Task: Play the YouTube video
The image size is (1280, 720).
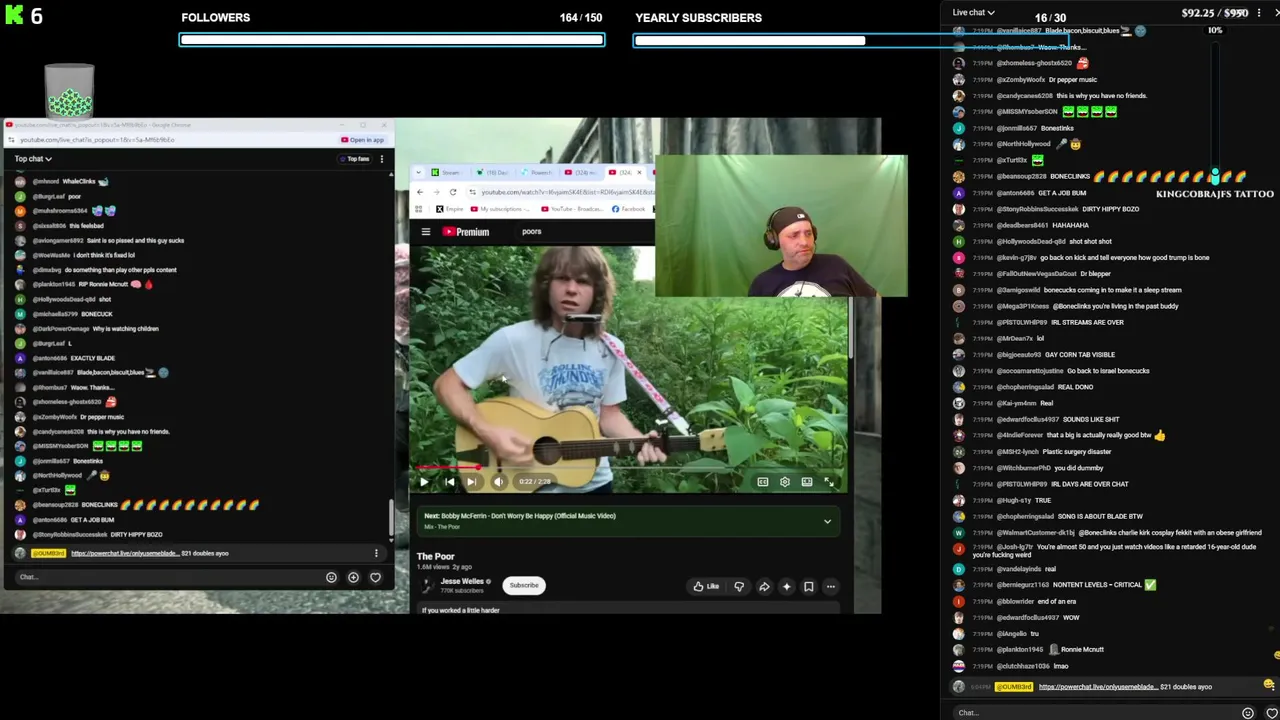Action: click(424, 482)
